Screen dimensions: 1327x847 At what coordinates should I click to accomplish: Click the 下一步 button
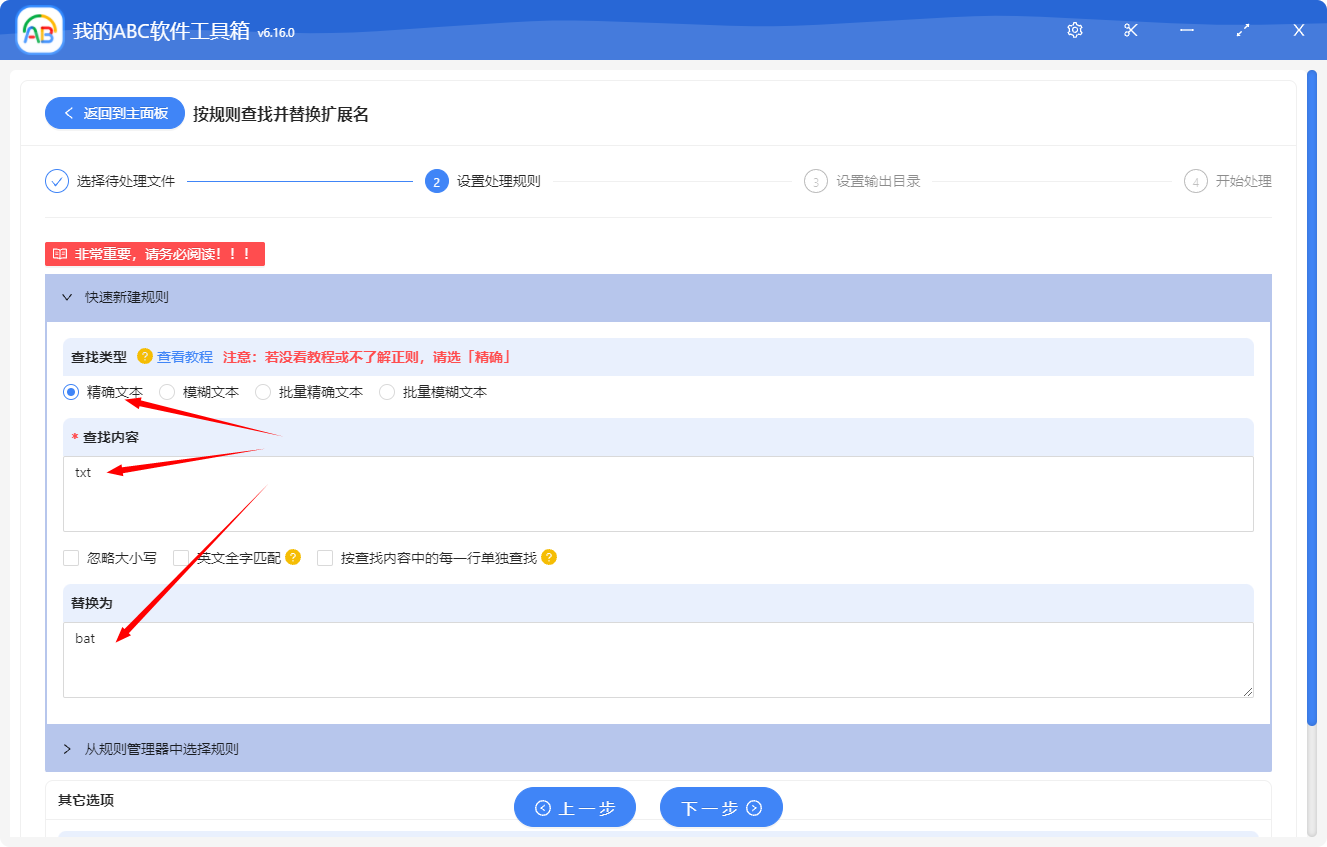pos(721,807)
